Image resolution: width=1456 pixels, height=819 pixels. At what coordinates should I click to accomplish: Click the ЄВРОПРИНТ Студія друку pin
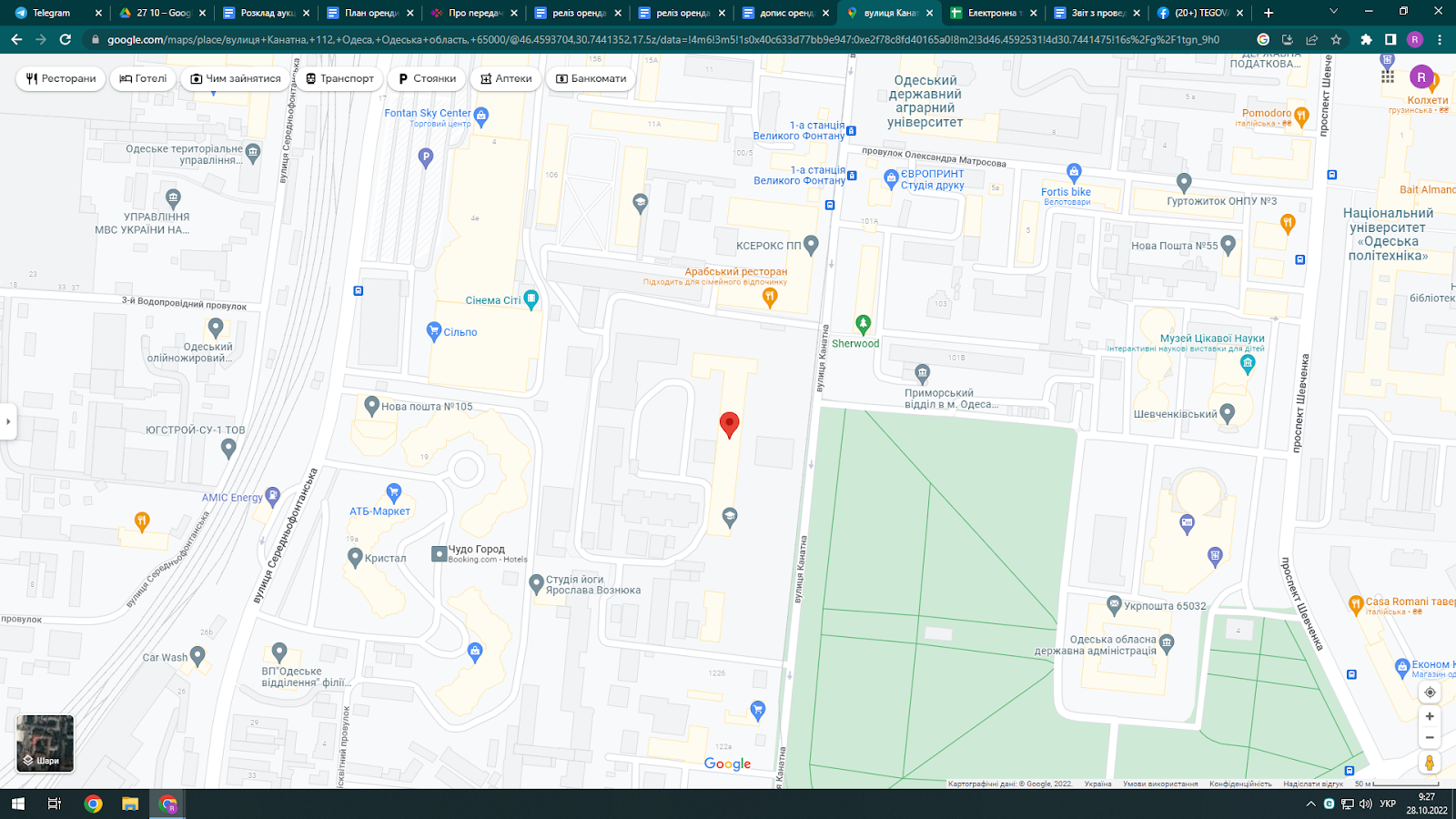pos(891,178)
